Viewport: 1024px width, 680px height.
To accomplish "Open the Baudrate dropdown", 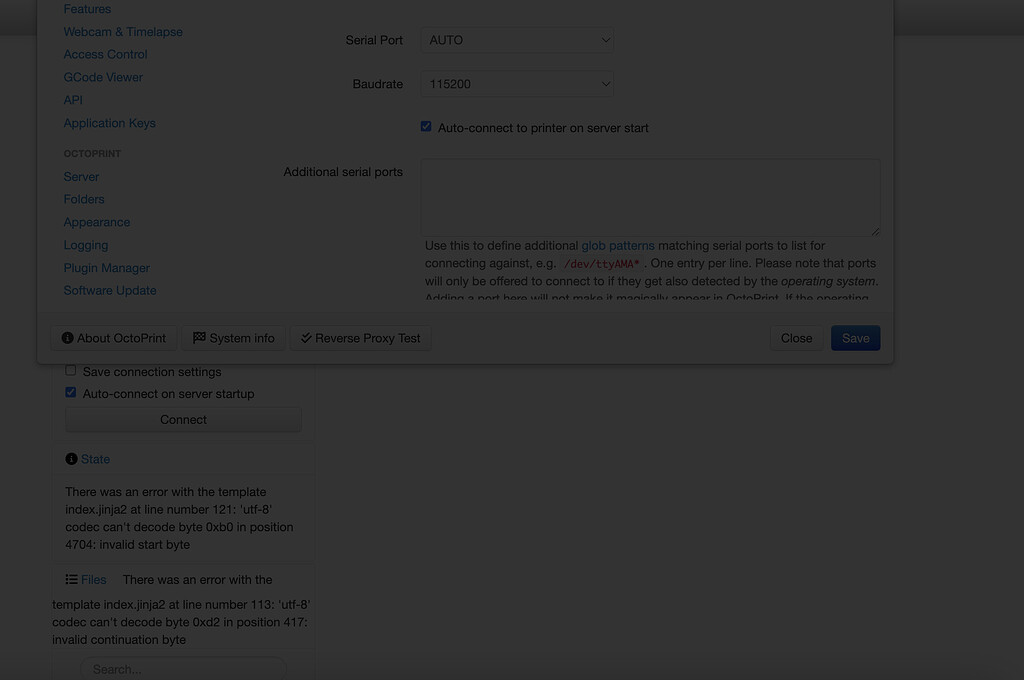I will pos(516,84).
